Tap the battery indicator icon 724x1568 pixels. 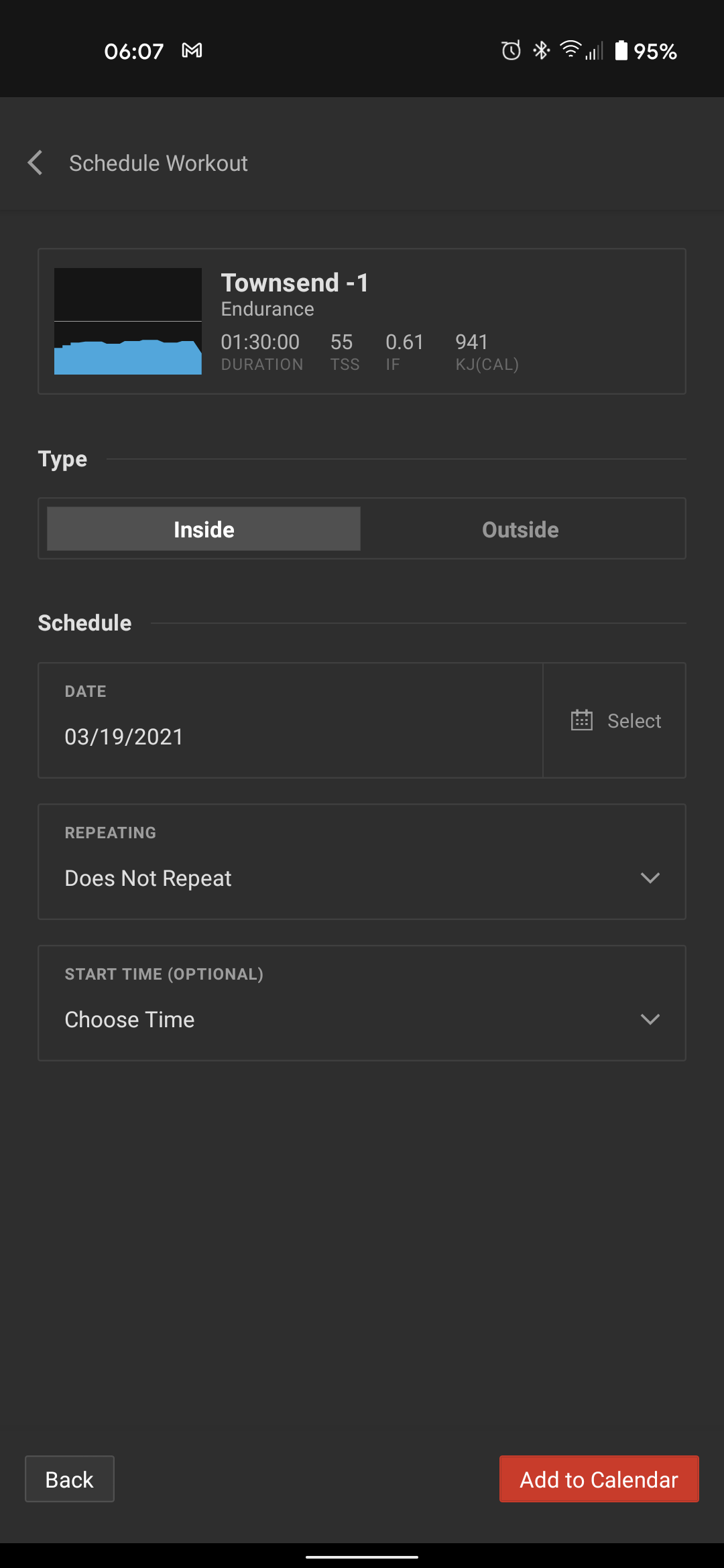pyautogui.click(x=621, y=50)
